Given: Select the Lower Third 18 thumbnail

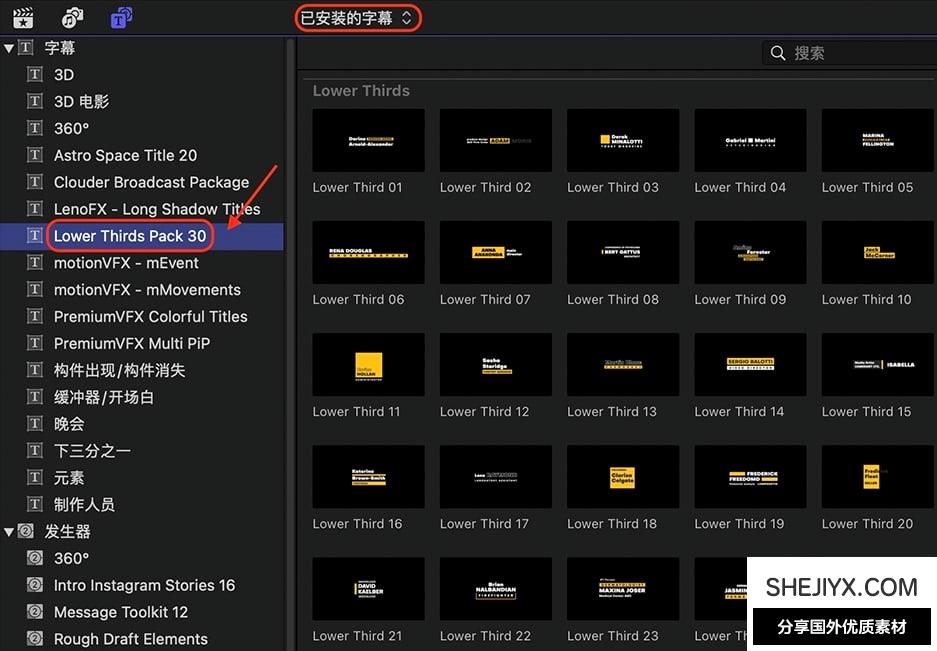Looking at the screenshot, I should (x=622, y=477).
